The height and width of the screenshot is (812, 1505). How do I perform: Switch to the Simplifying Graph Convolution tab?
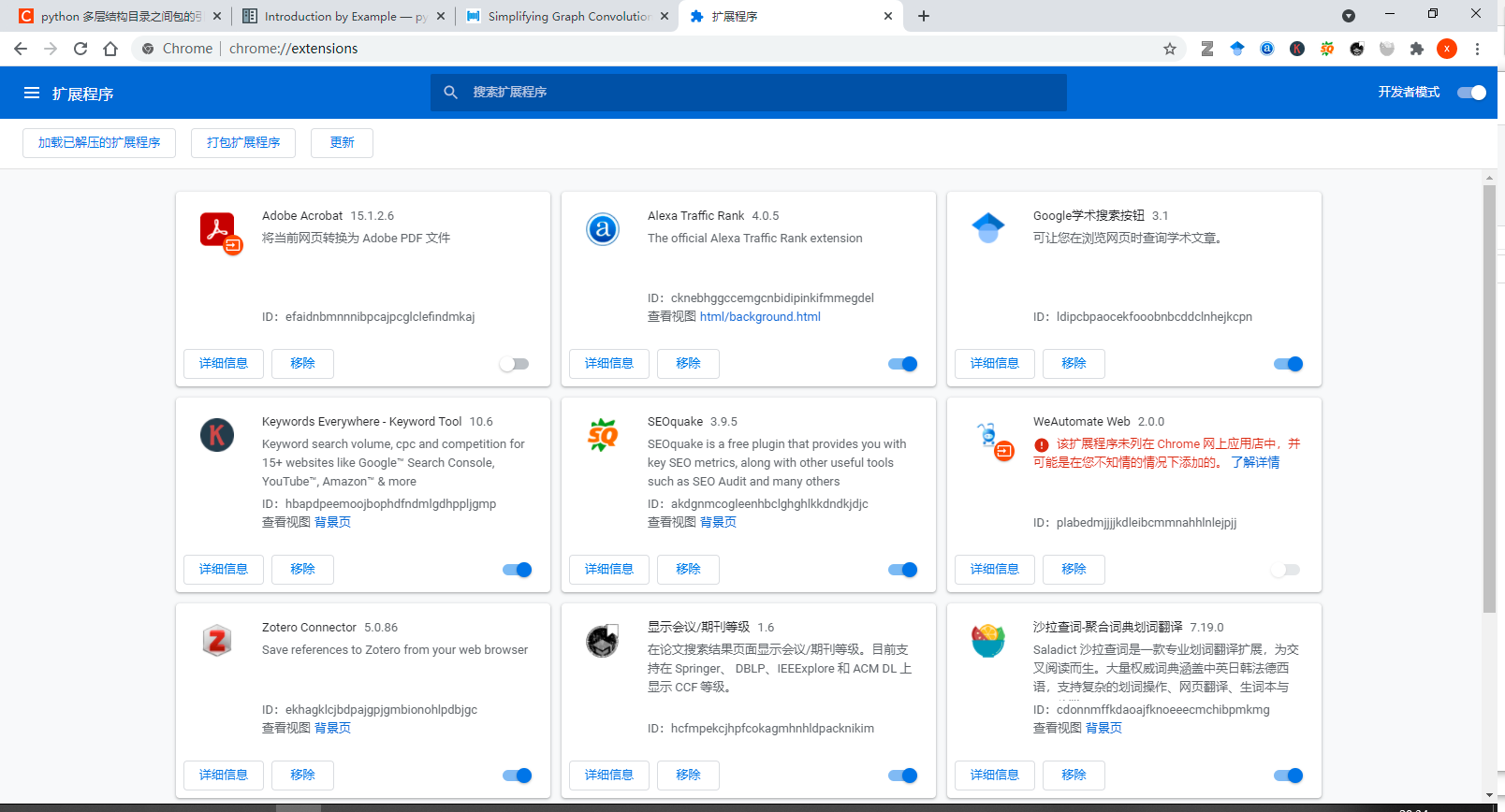coord(568,17)
